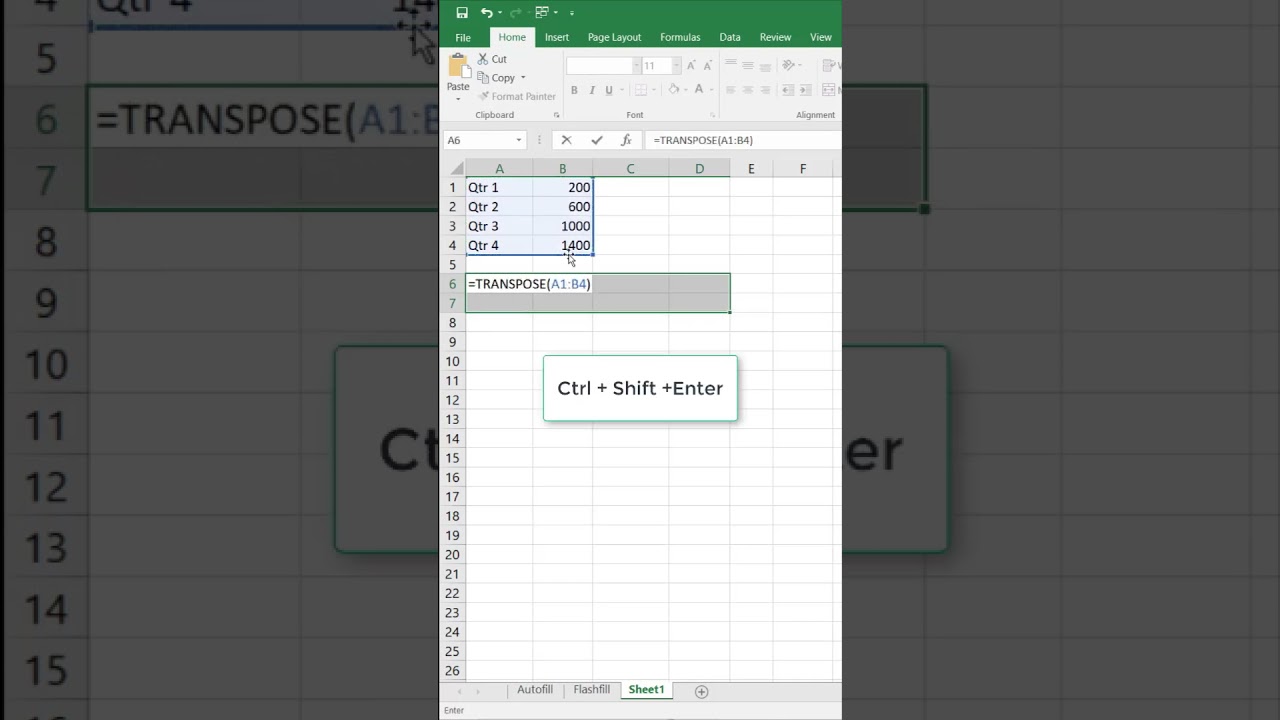The image size is (1280, 720).
Task: Click the Wrap Text icon
Action: (x=829, y=66)
